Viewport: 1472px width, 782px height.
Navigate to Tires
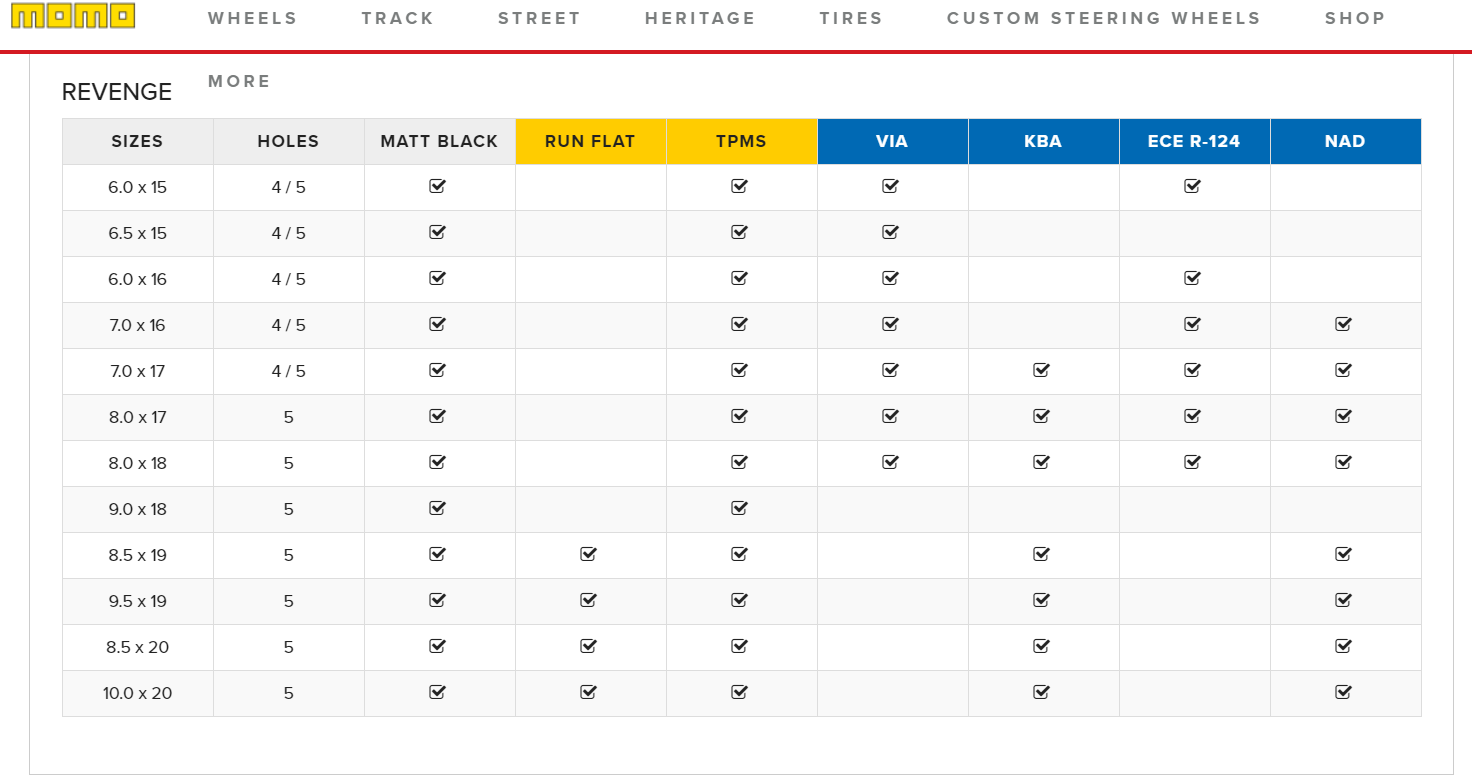(851, 18)
